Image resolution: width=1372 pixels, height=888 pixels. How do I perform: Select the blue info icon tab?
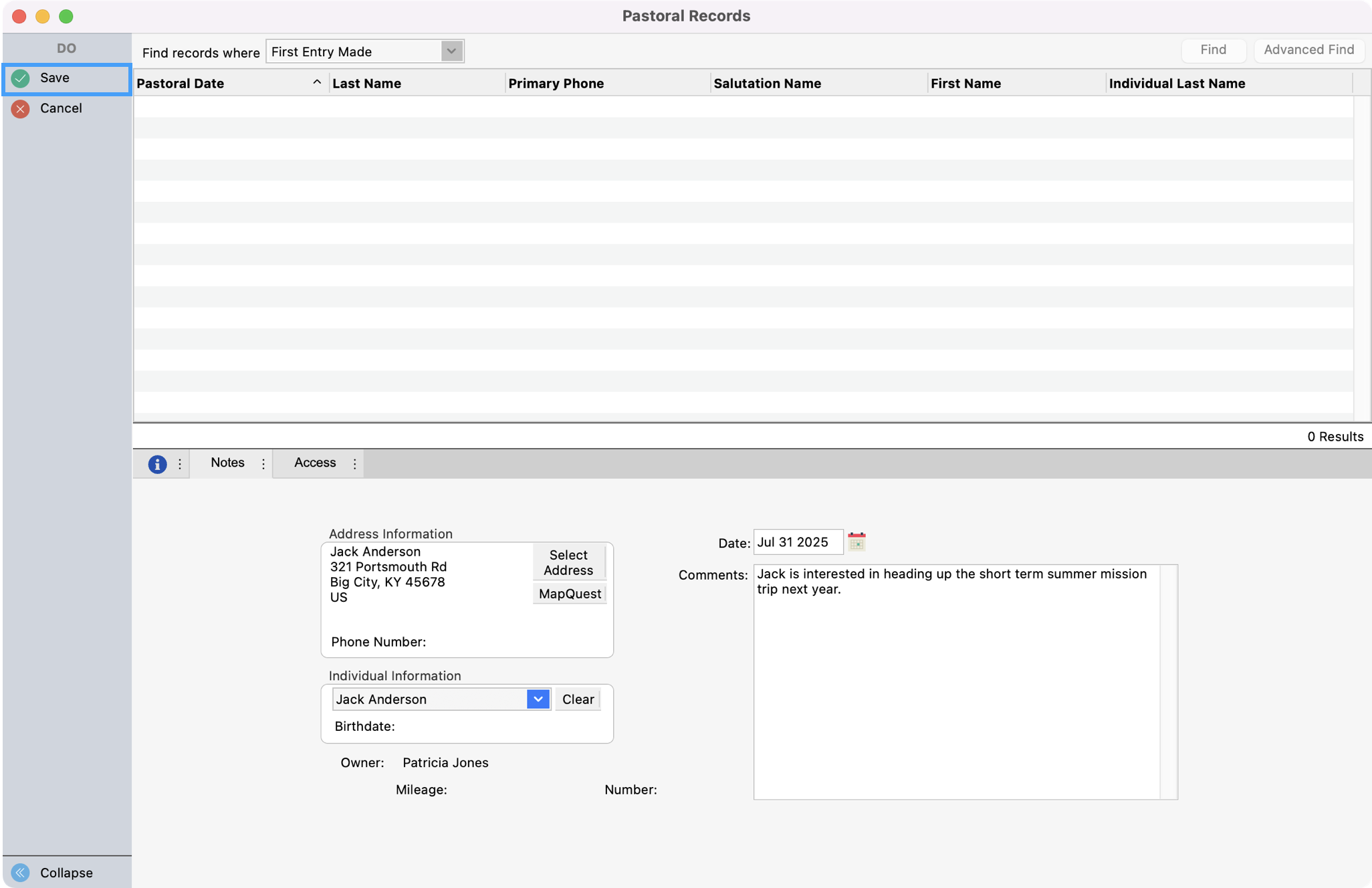click(158, 463)
